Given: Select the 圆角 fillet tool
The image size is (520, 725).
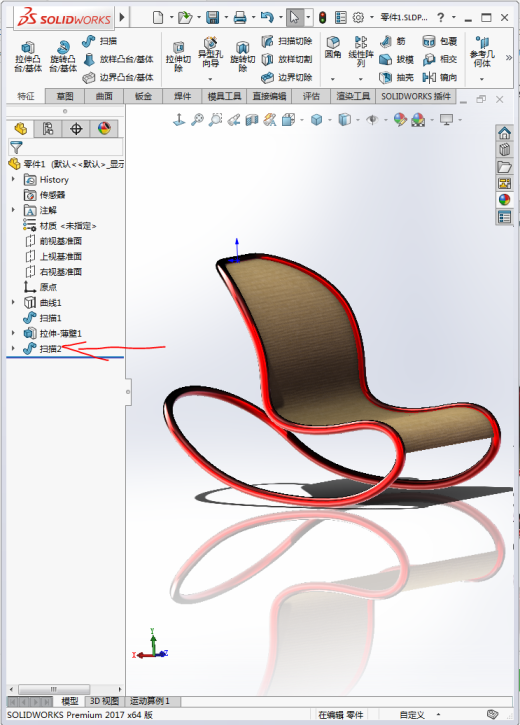Looking at the screenshot, I should 333,48.
